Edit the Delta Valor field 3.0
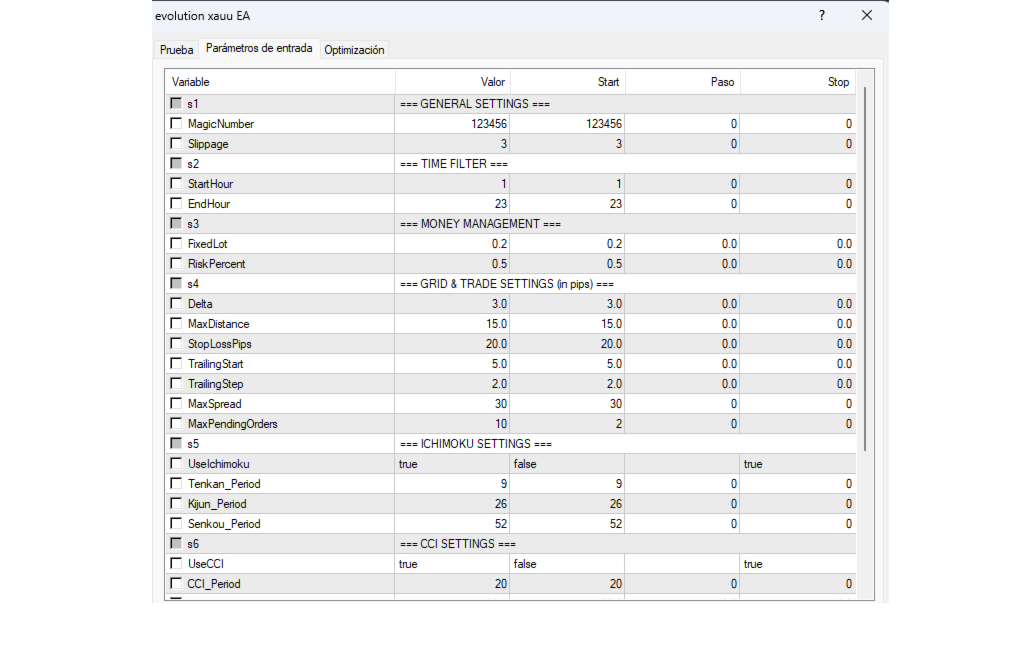This screenshot has height=648, width=1026. pyautogui.click(x=452, y=304)
